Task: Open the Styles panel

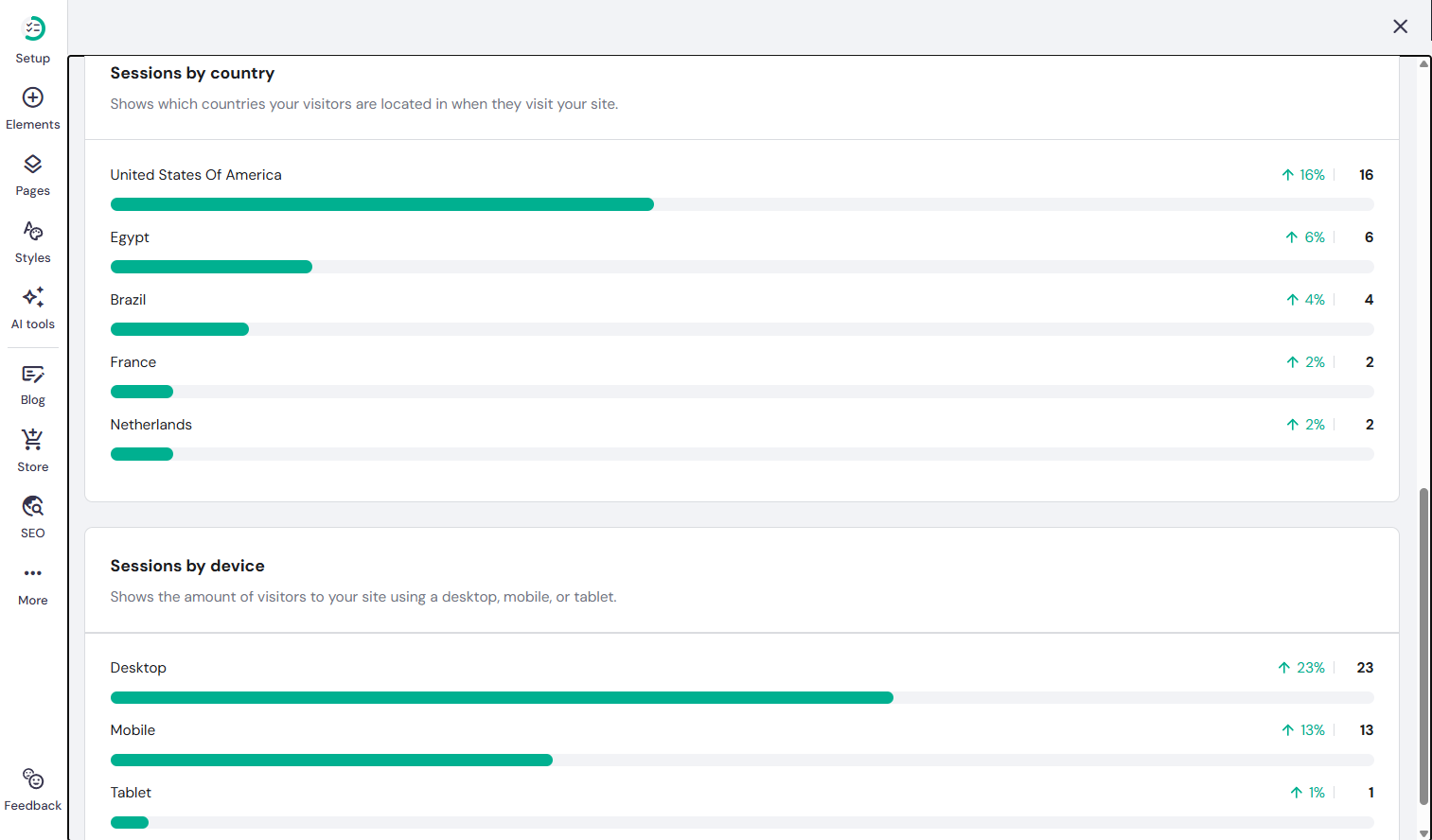Action: [33, 232]
